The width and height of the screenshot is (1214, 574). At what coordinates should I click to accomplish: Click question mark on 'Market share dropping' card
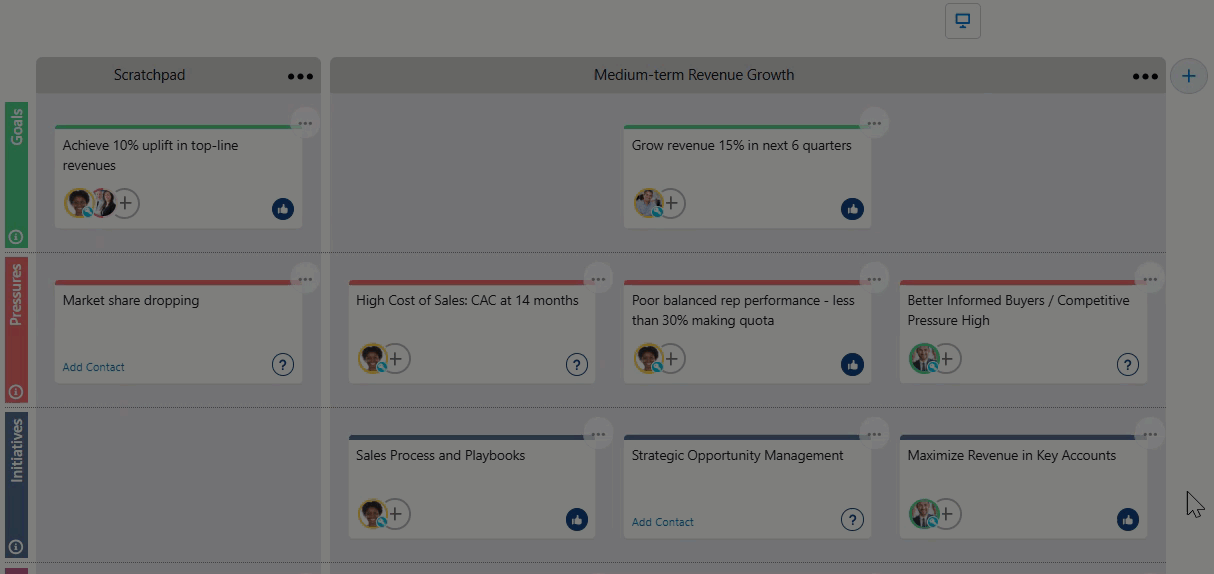tap(283, 365)
